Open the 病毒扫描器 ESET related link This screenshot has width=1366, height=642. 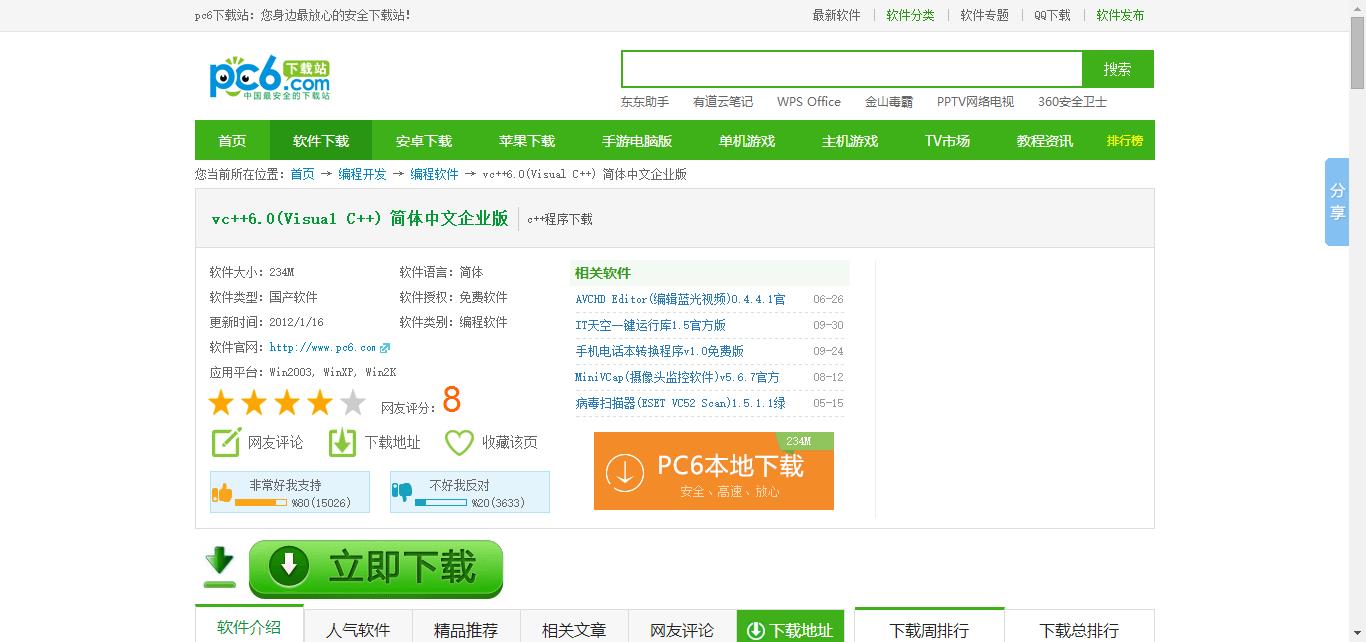pos(680,403)
